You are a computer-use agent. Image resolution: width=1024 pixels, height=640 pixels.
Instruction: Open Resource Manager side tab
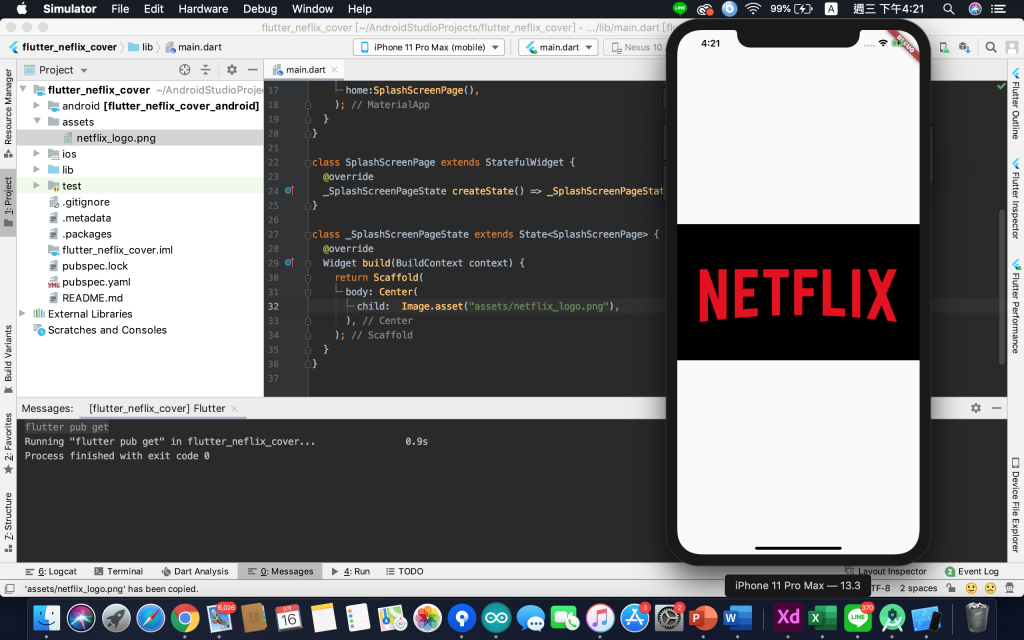[x=8, y=112]
